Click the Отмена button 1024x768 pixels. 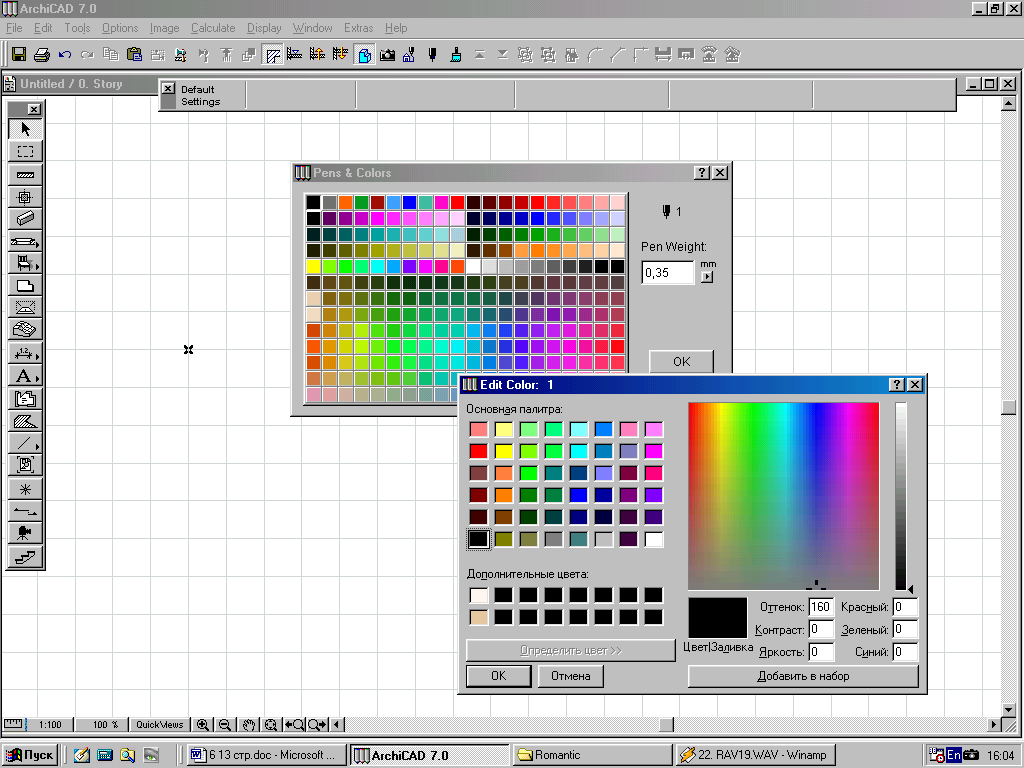[x=570, y=675]
